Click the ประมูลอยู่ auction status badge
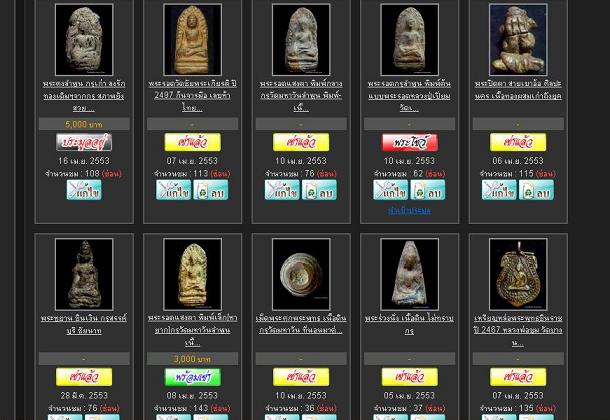610x420 pixels. [x=84, y=143]
